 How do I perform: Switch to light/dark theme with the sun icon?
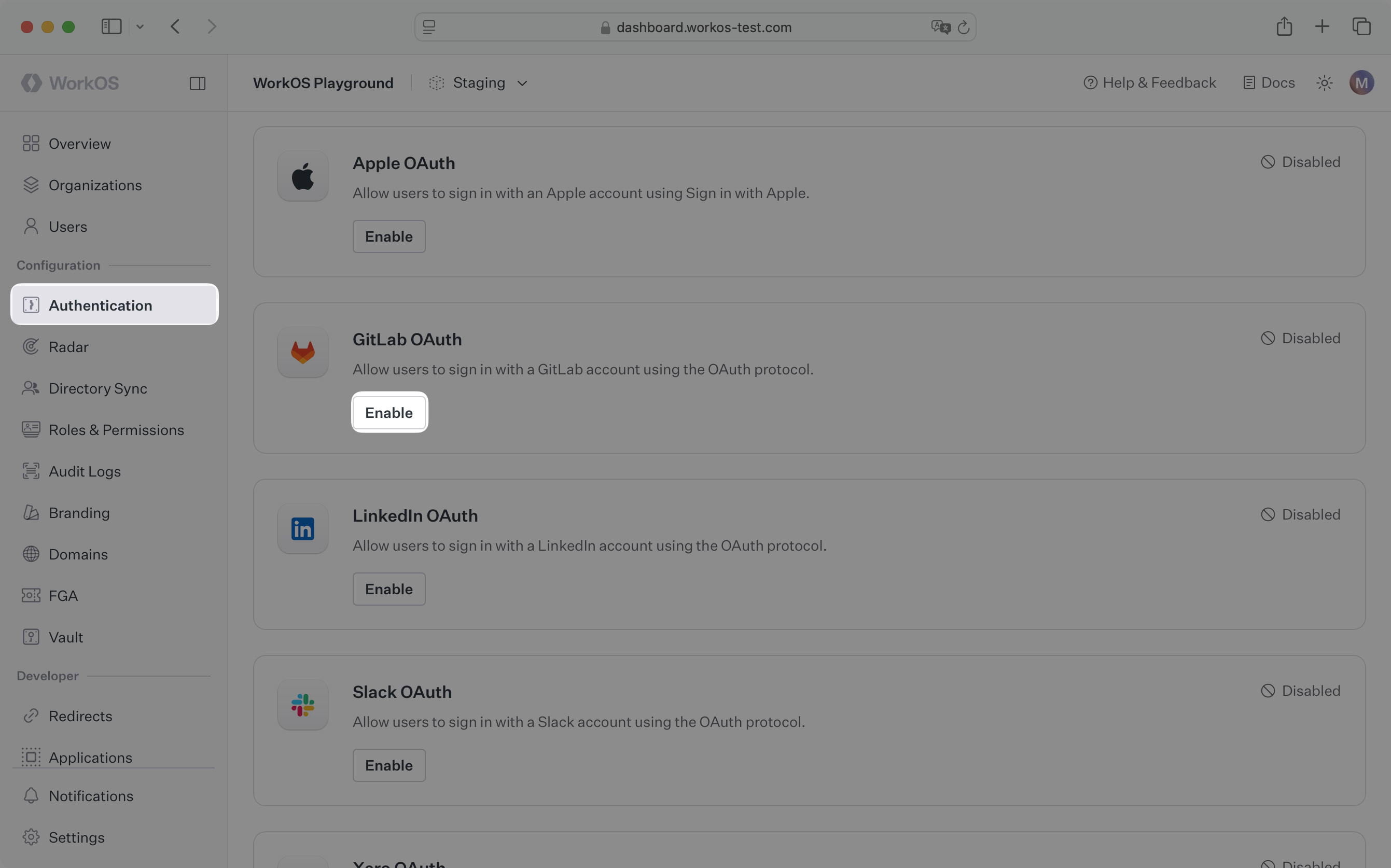[1324, 82]
